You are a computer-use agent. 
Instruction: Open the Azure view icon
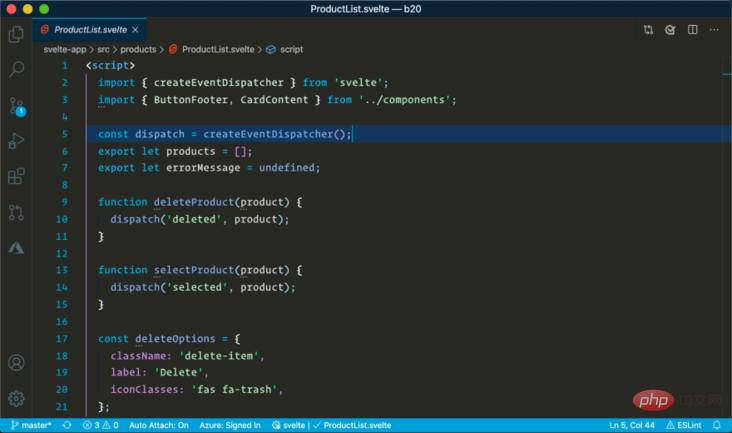tap(16, 247)
